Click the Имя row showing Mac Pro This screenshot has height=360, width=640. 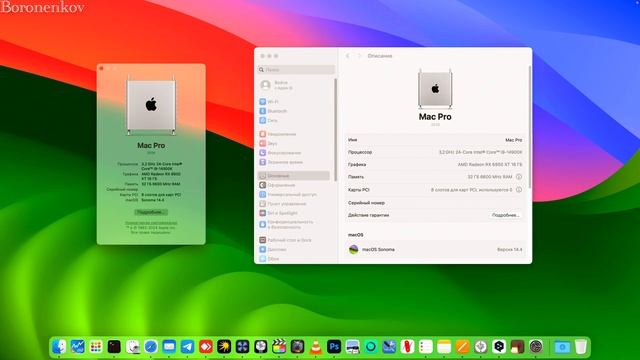[435, 140]
